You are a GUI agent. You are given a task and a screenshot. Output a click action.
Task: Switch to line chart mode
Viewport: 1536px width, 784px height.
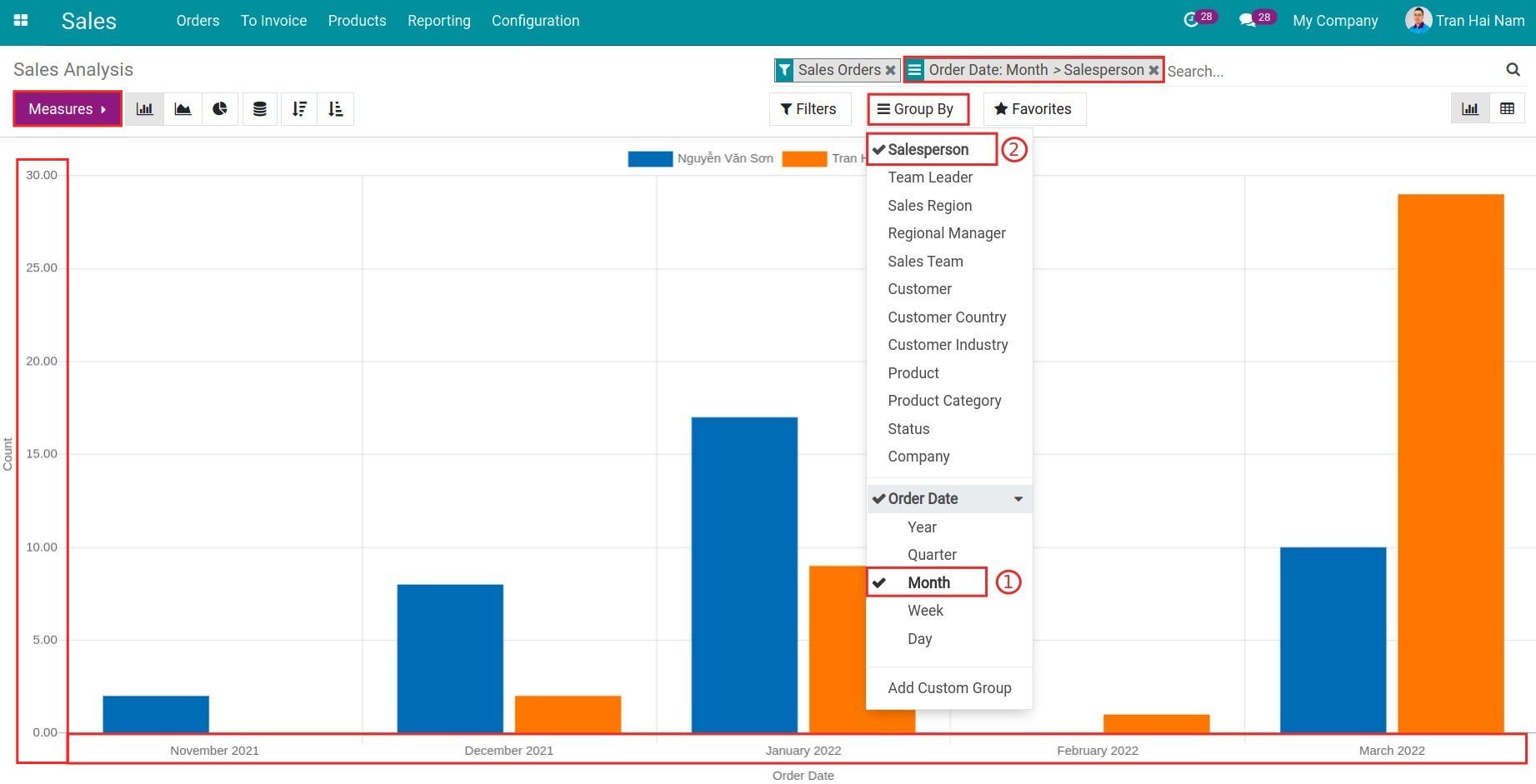pos(183,109)
